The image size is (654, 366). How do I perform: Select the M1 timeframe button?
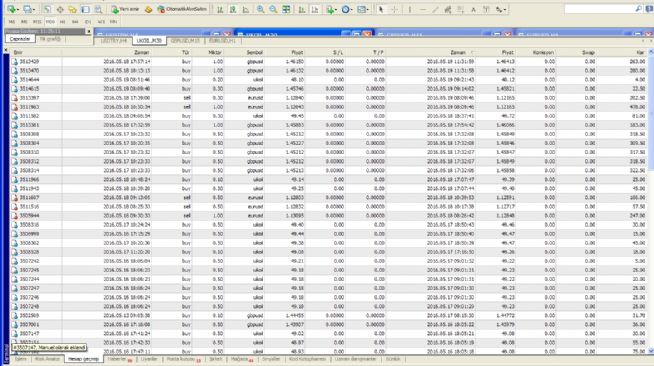click(x=11, y=22)
